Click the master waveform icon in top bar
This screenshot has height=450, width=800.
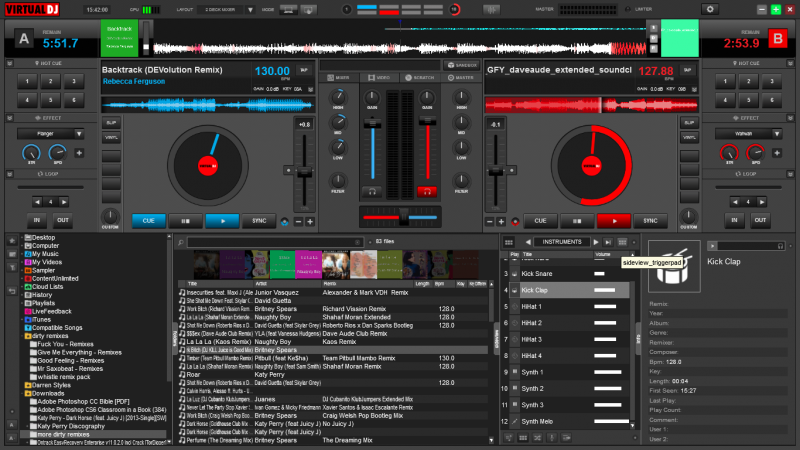(491, 9)
